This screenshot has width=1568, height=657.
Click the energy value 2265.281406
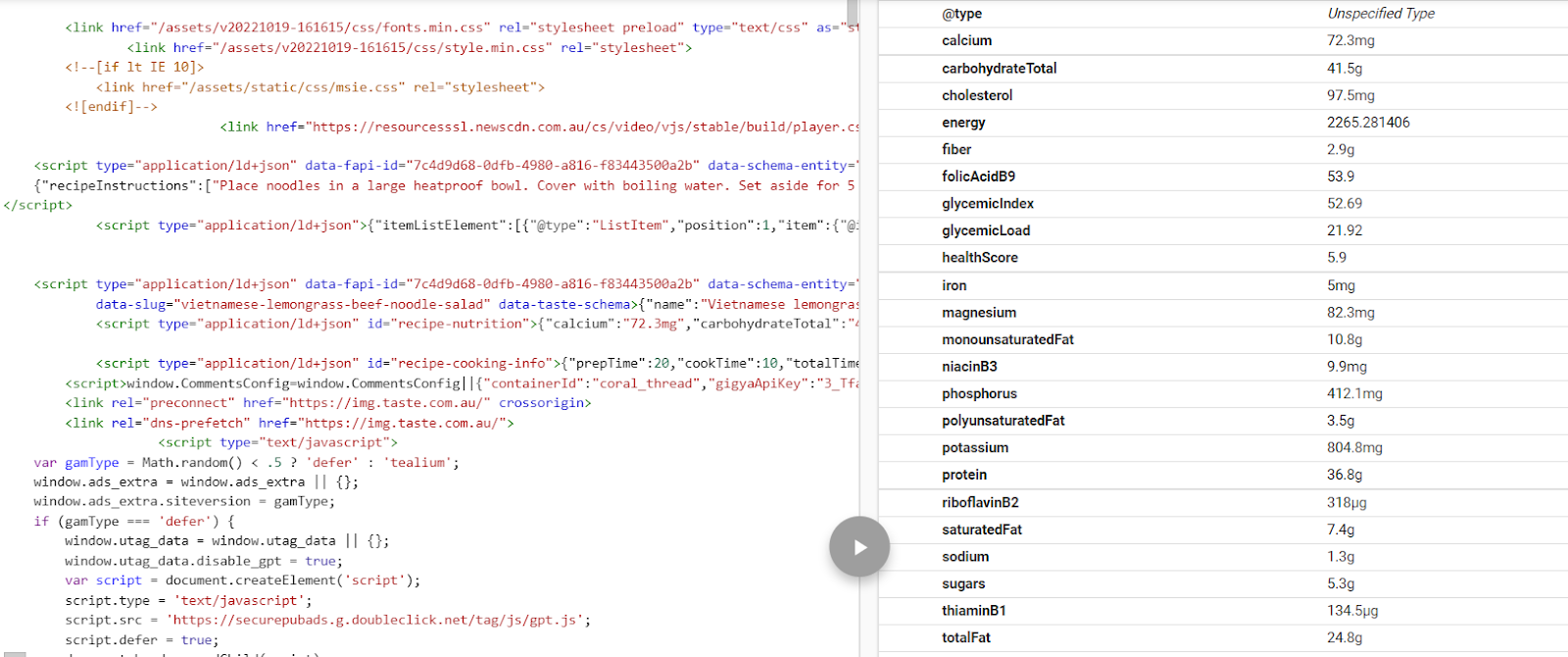point(1368,123)
